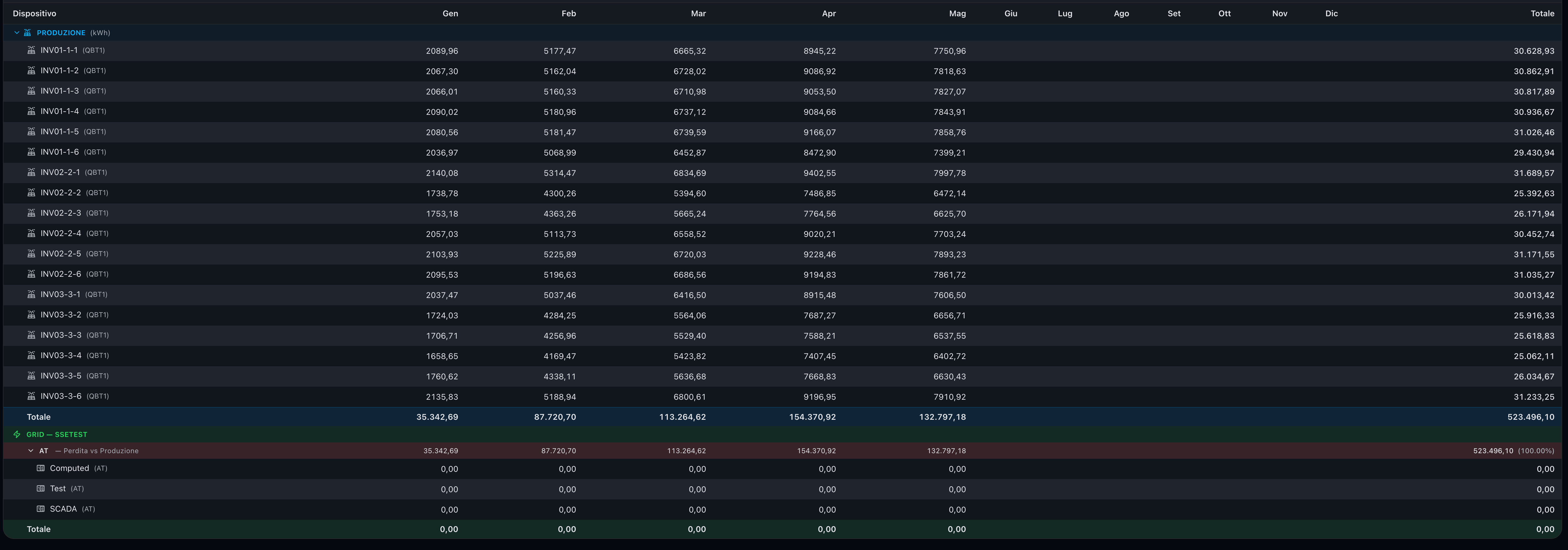Screen dimensions: 1568x550
Task: Click the inverter icon for INV02-2-3
Action: 31,213
